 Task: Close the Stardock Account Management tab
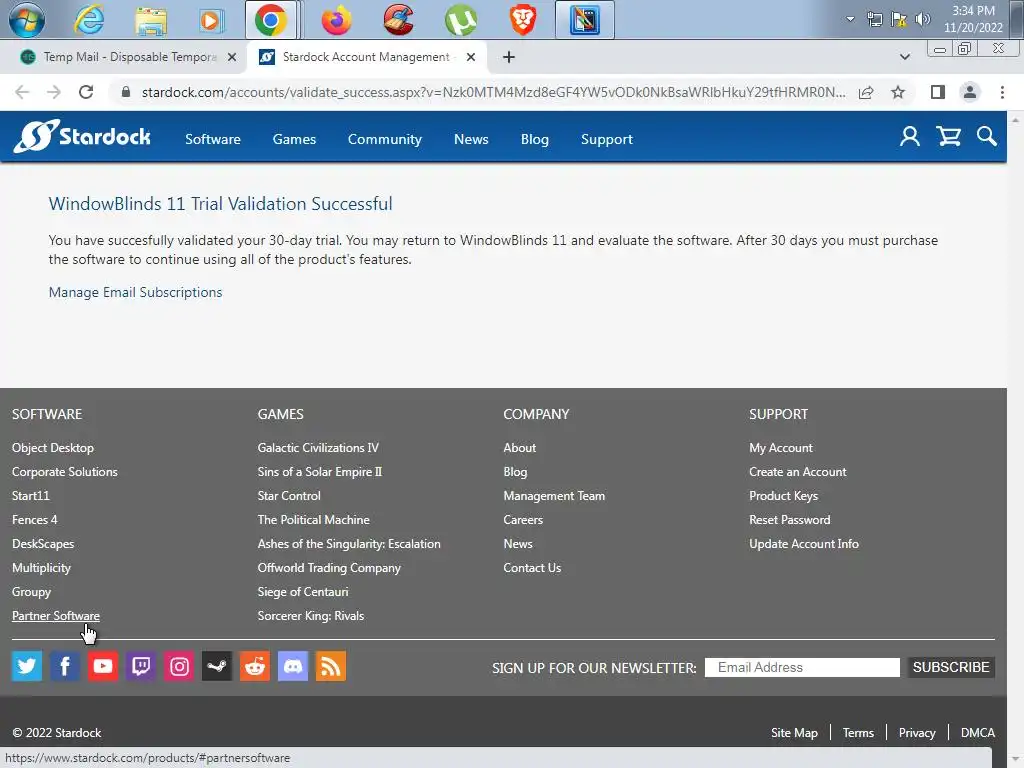(x=471, y=57)
